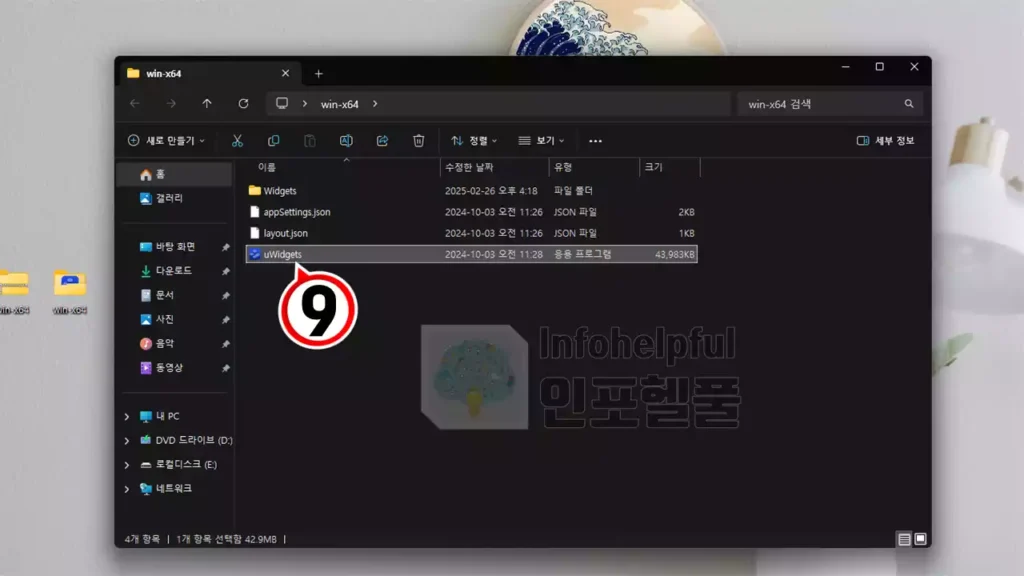This screenshot has width=1024, height=576.
Task: Click the search magnifier icon
Action: [x=908, y=104]
